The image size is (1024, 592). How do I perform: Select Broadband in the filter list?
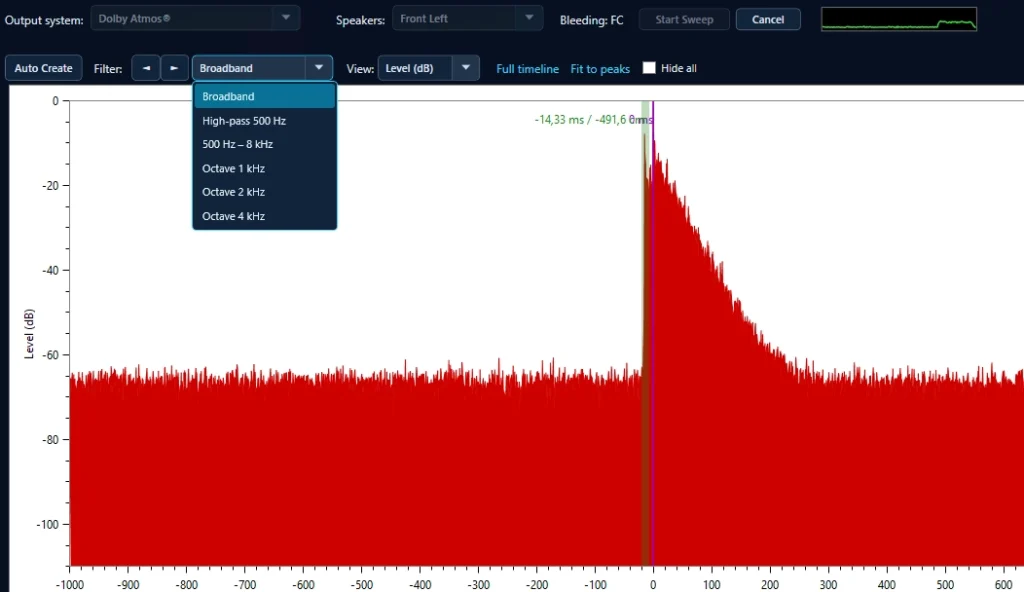point(264,96)
